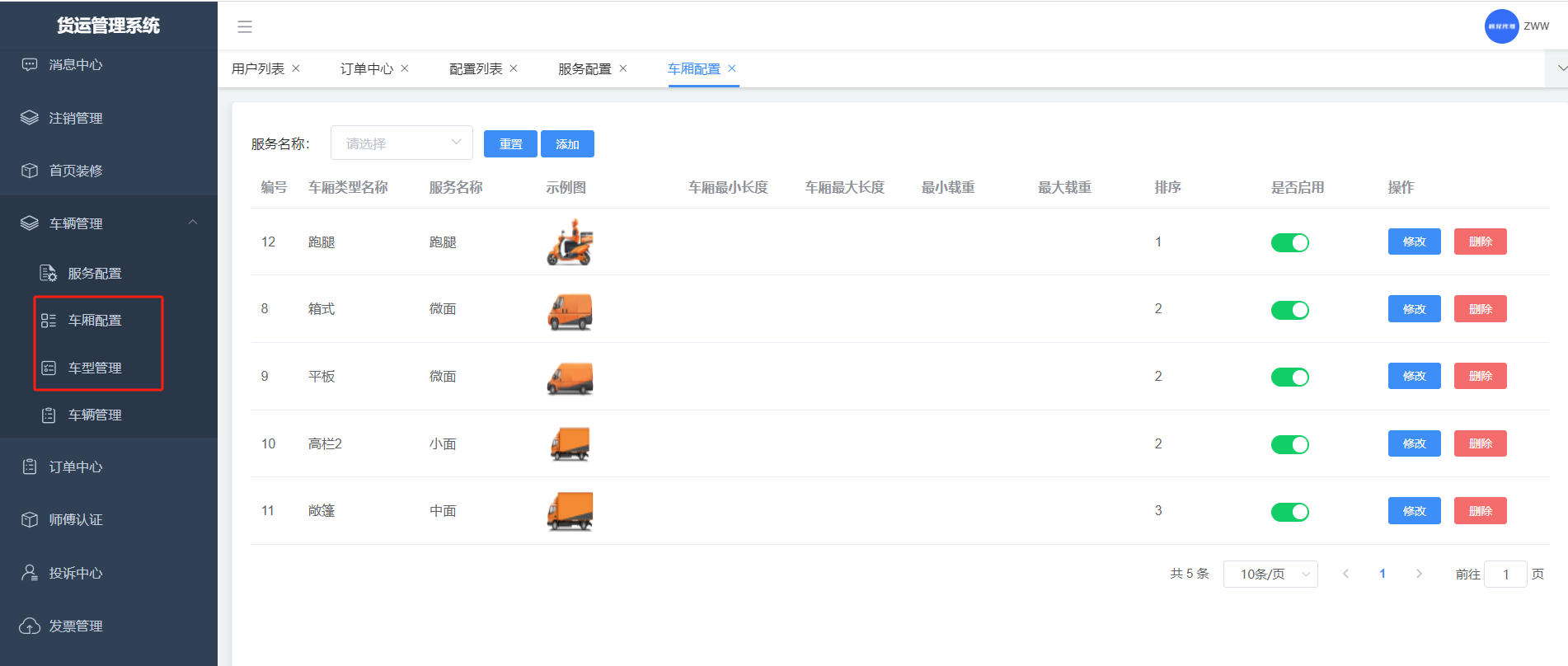Screen dimensions: 1568x666
Task: Click the 消息中心 chat icon
Action: 30,64
